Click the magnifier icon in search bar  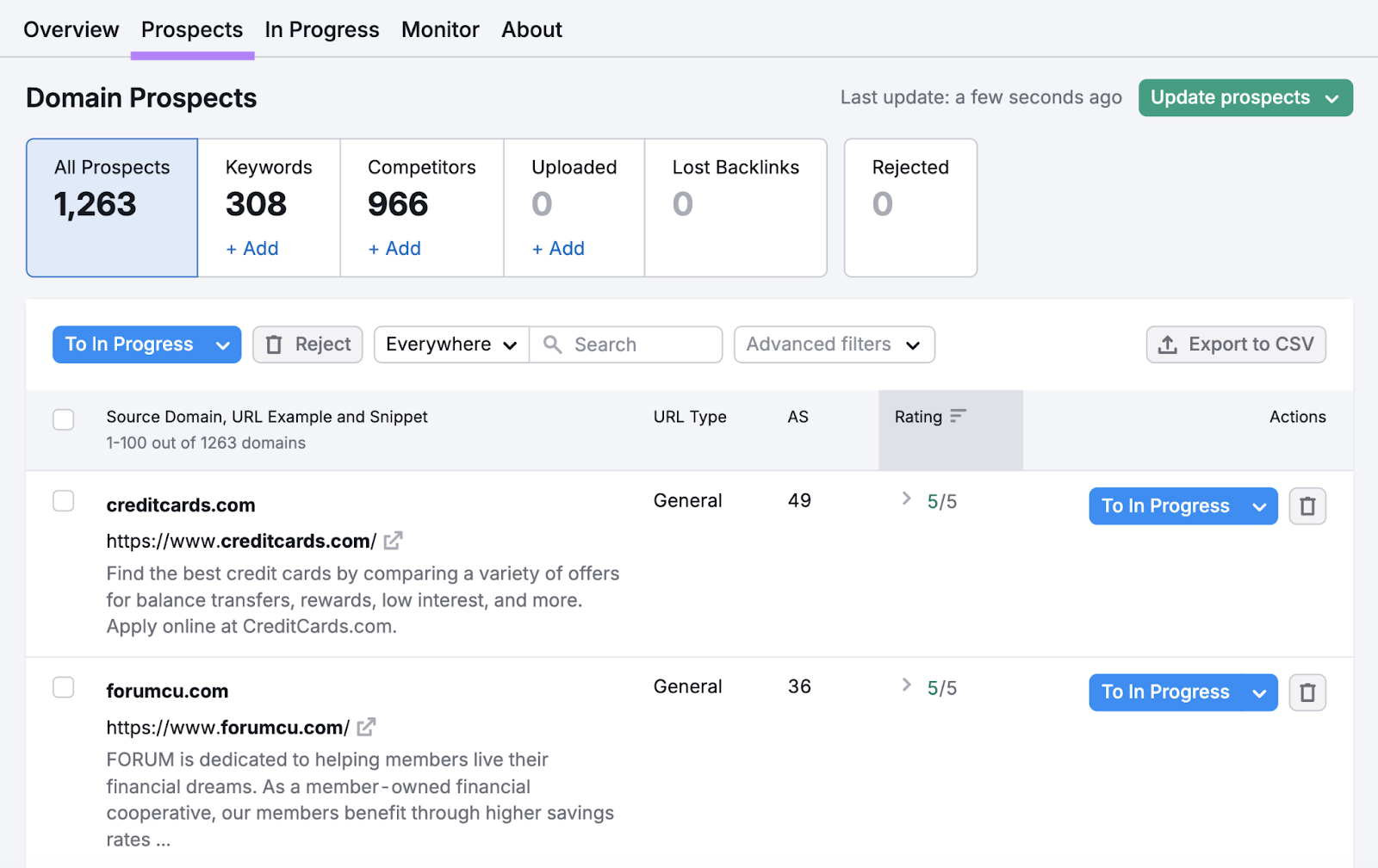pyautogui.click(x=553, y=344)
